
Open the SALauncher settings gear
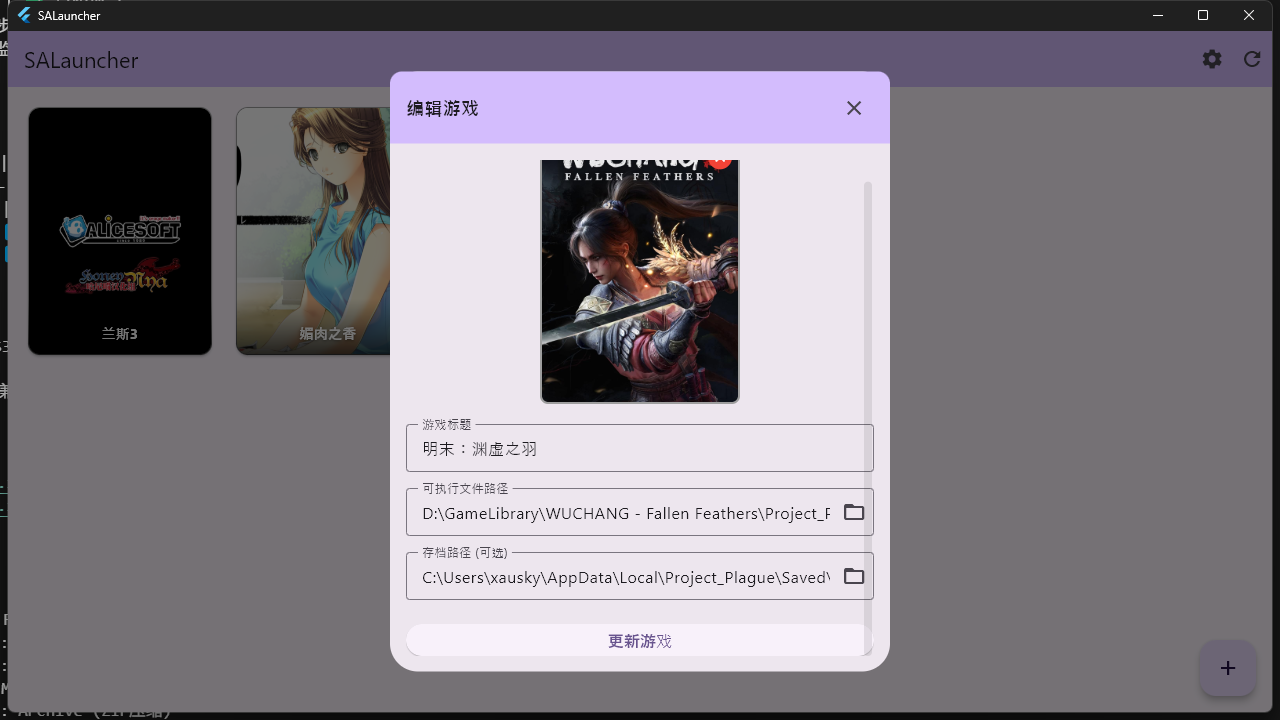1212,59
